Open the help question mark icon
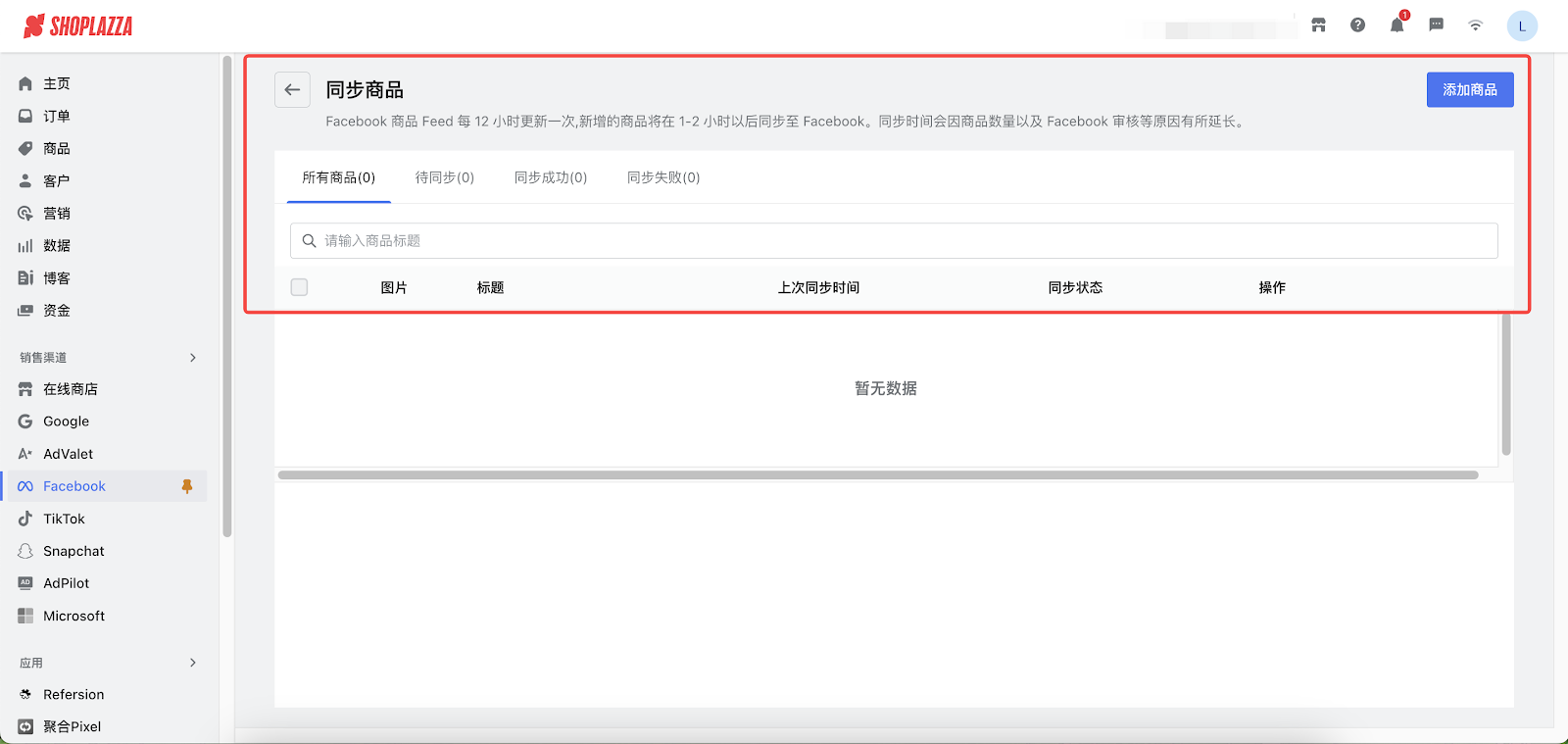Viewport: 1568px width, 744px height. click(x=1357, y=25)
